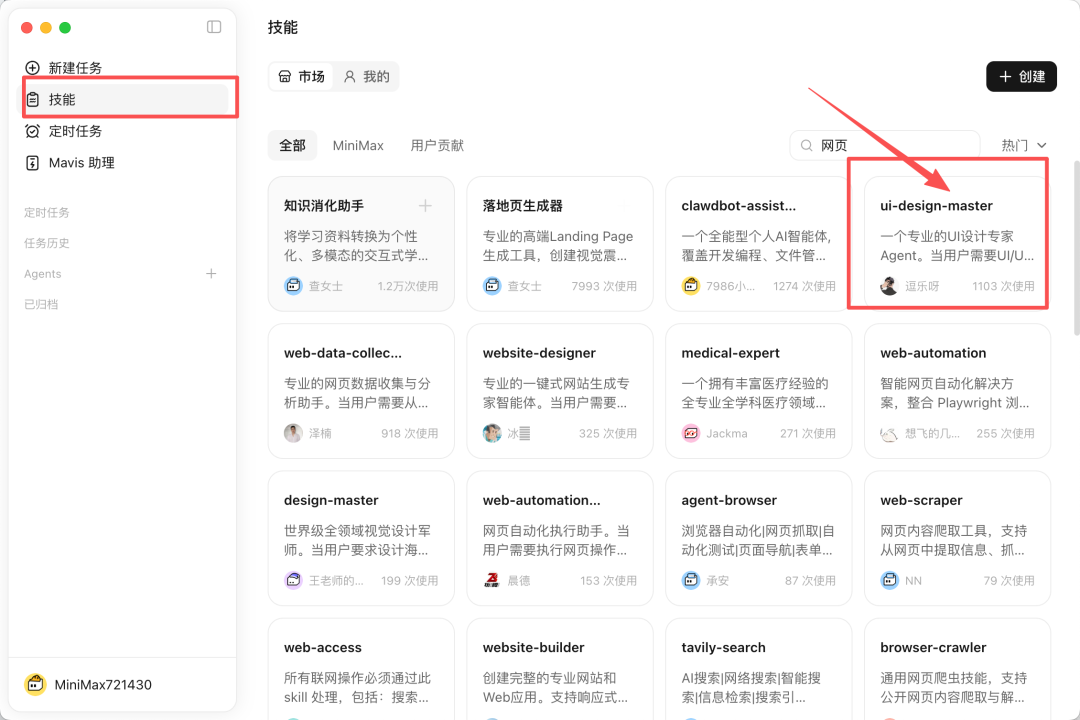Click Jackma avatar on medical-expert card
This screenshot has width=1080, height=720.
coord(691,433)
